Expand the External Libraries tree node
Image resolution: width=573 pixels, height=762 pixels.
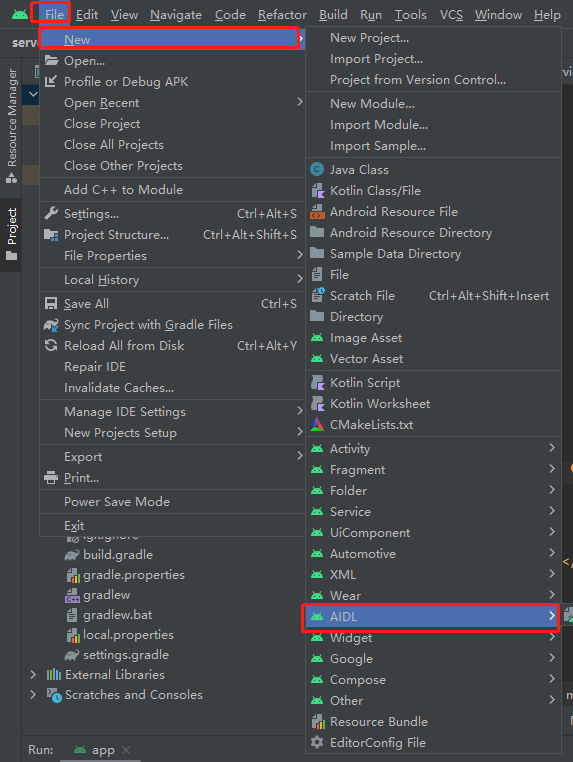click(33, 675)
